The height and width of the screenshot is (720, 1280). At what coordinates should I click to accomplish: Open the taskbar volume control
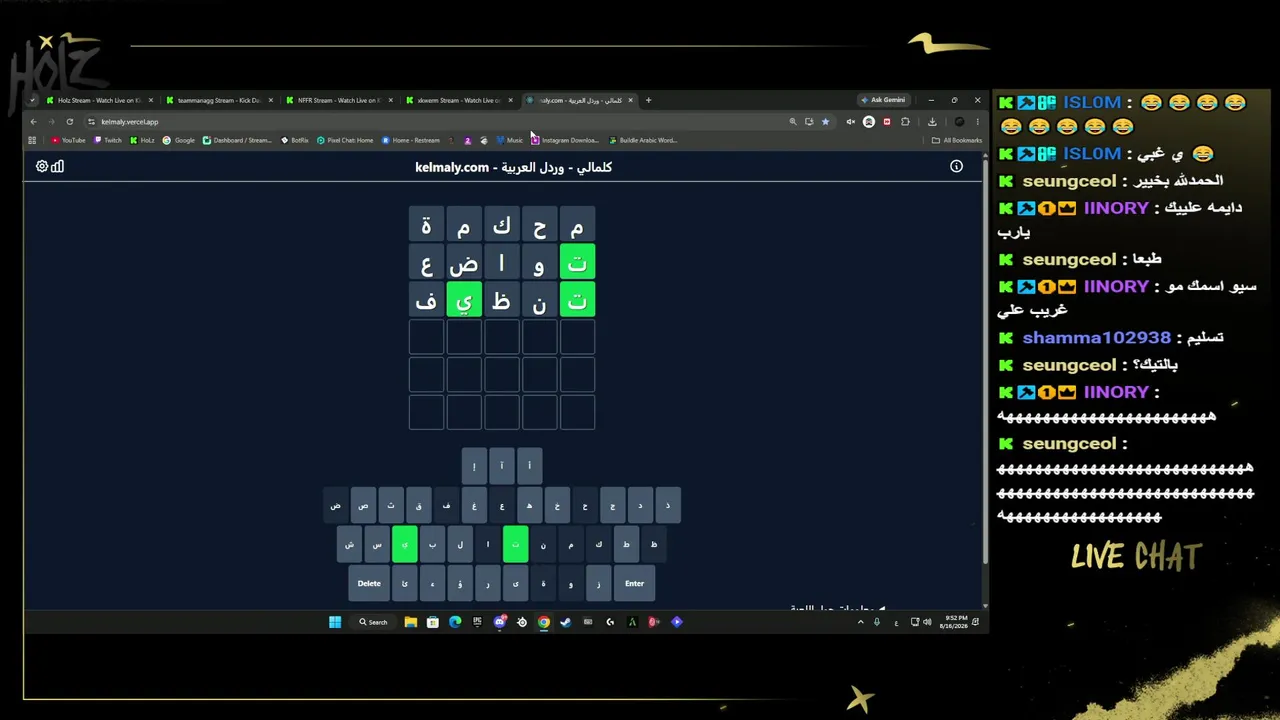click(x=927, y=622)
